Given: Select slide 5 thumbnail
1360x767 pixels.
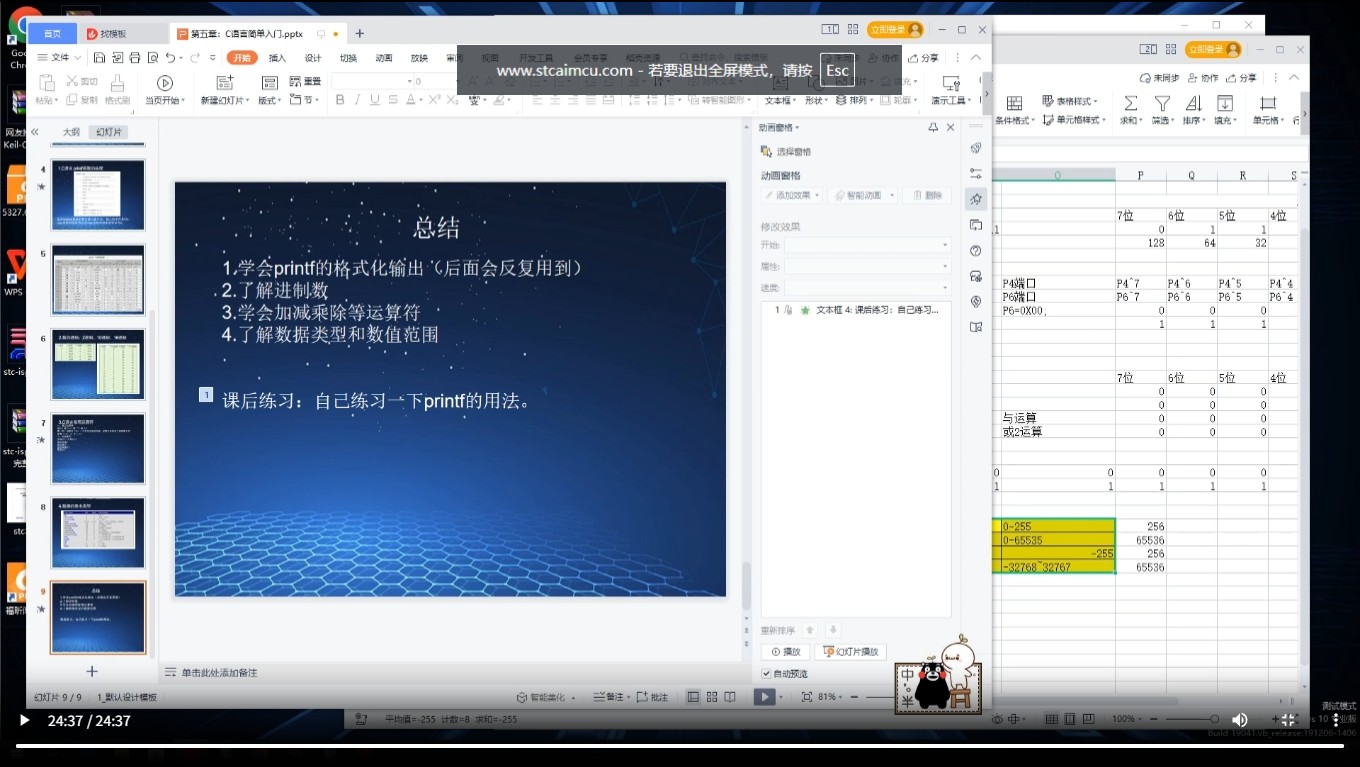Looking at the screenshot, I should 98,280.
